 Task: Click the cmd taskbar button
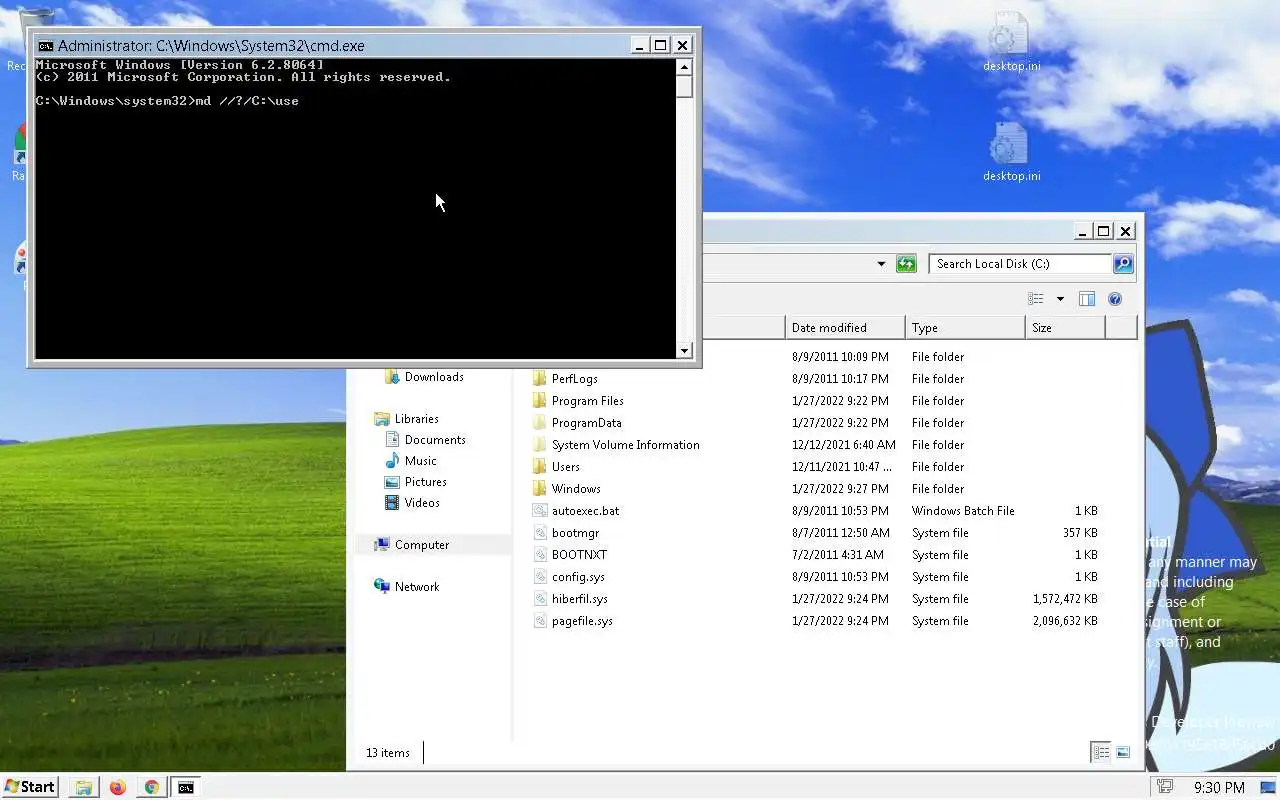click(x=186, y=787)
